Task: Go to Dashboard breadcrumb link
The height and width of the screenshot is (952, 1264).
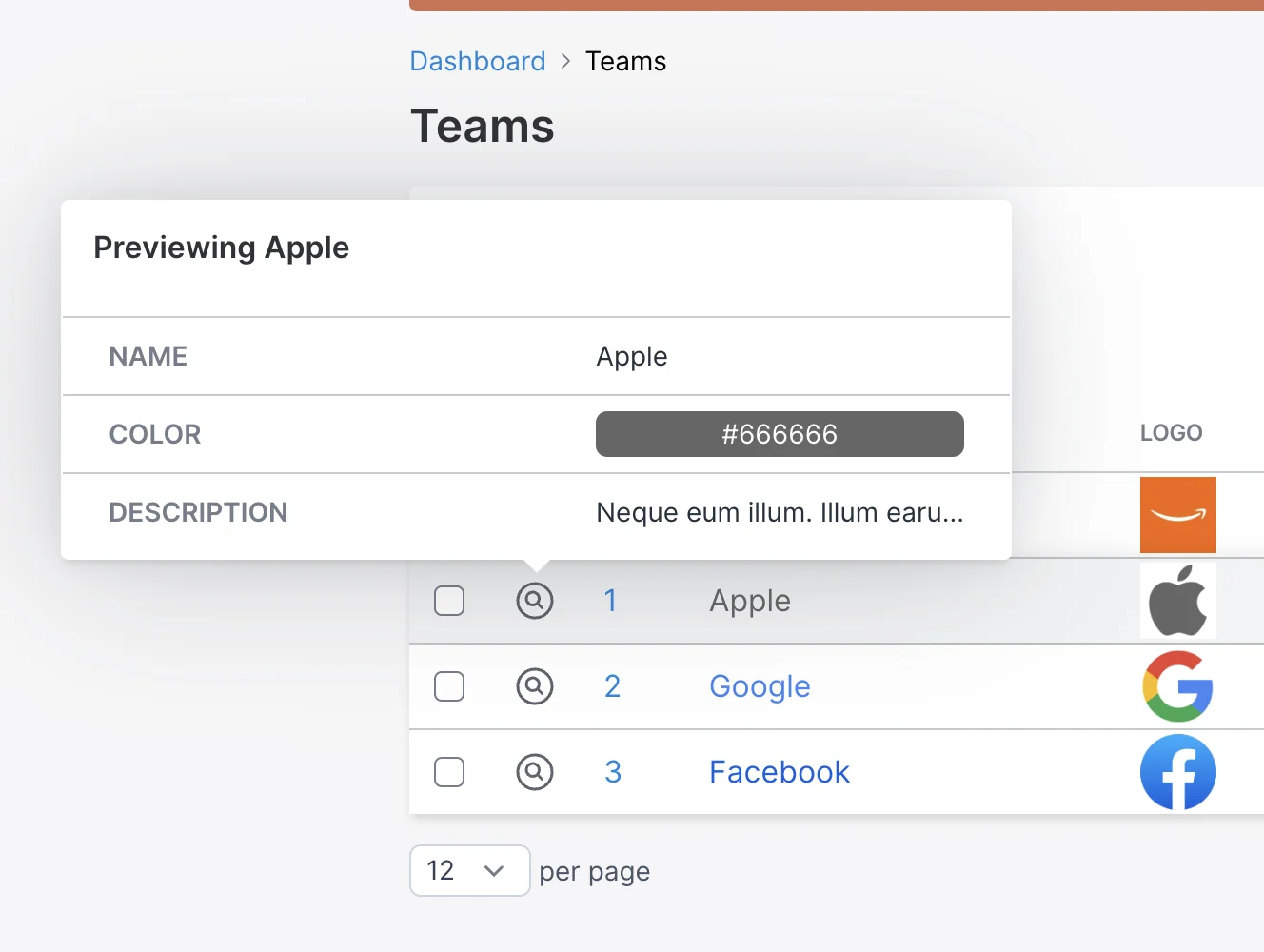Action: pos(478,61)
